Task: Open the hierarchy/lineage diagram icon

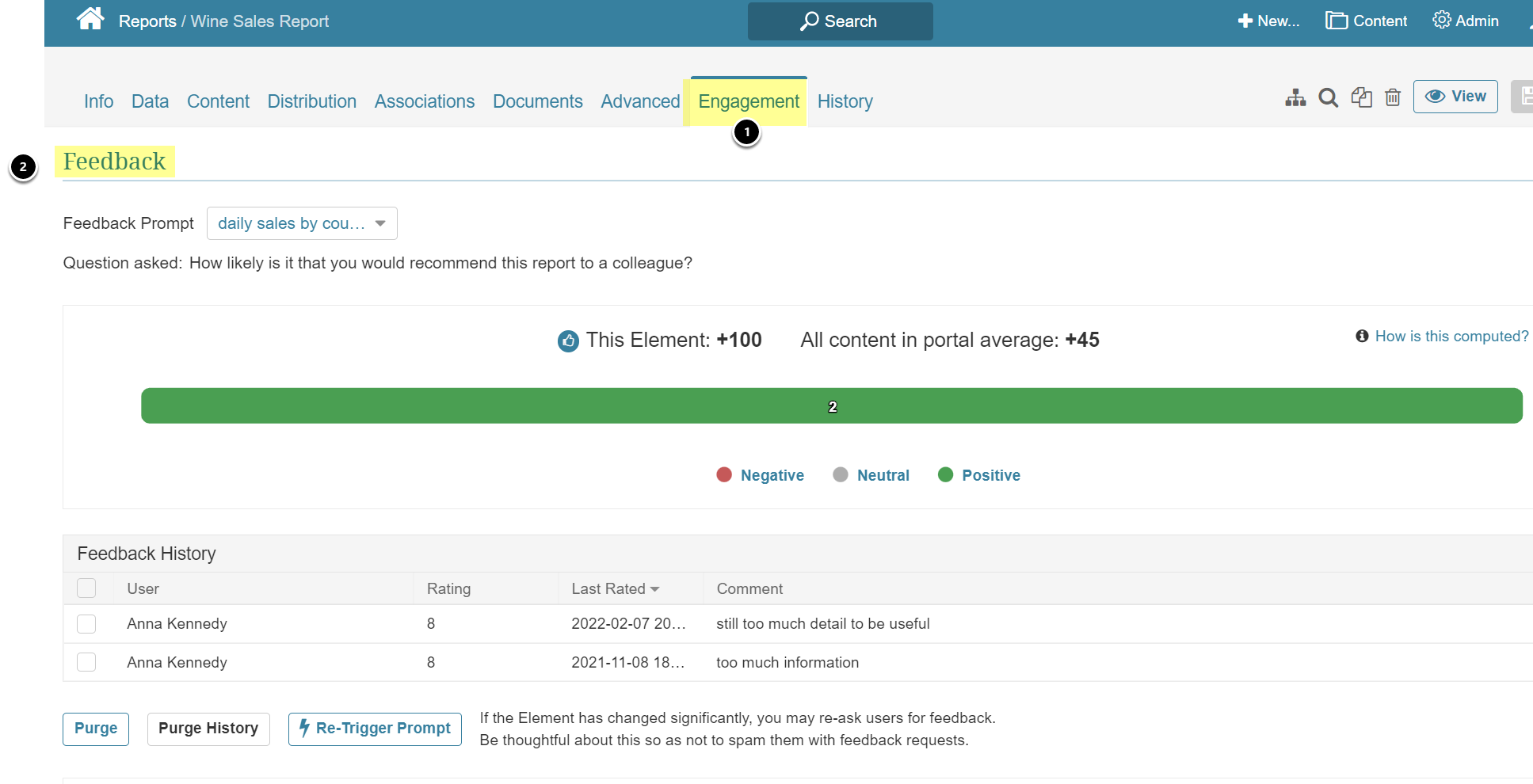Action: 1295,97
